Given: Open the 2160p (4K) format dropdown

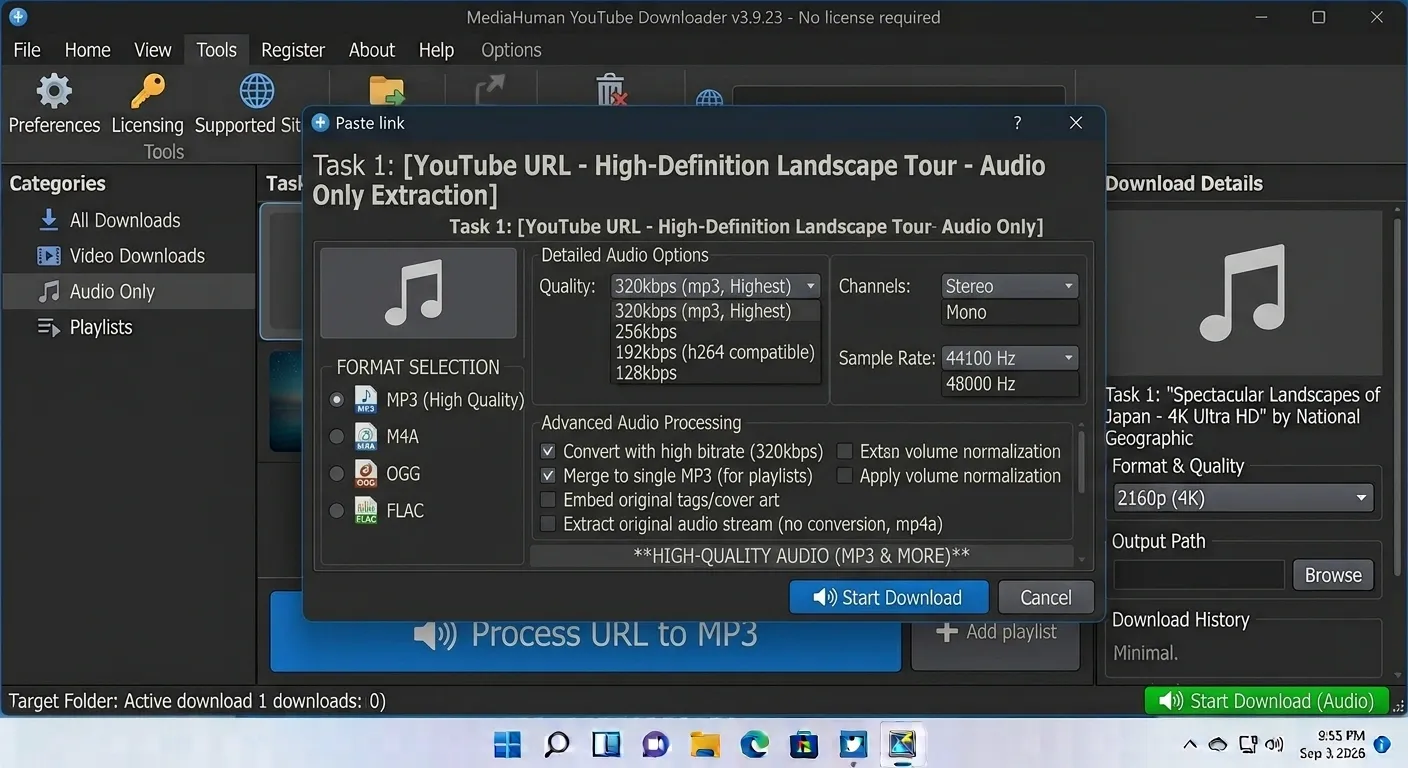Looking at the screenshot, I should [1243, 498].
